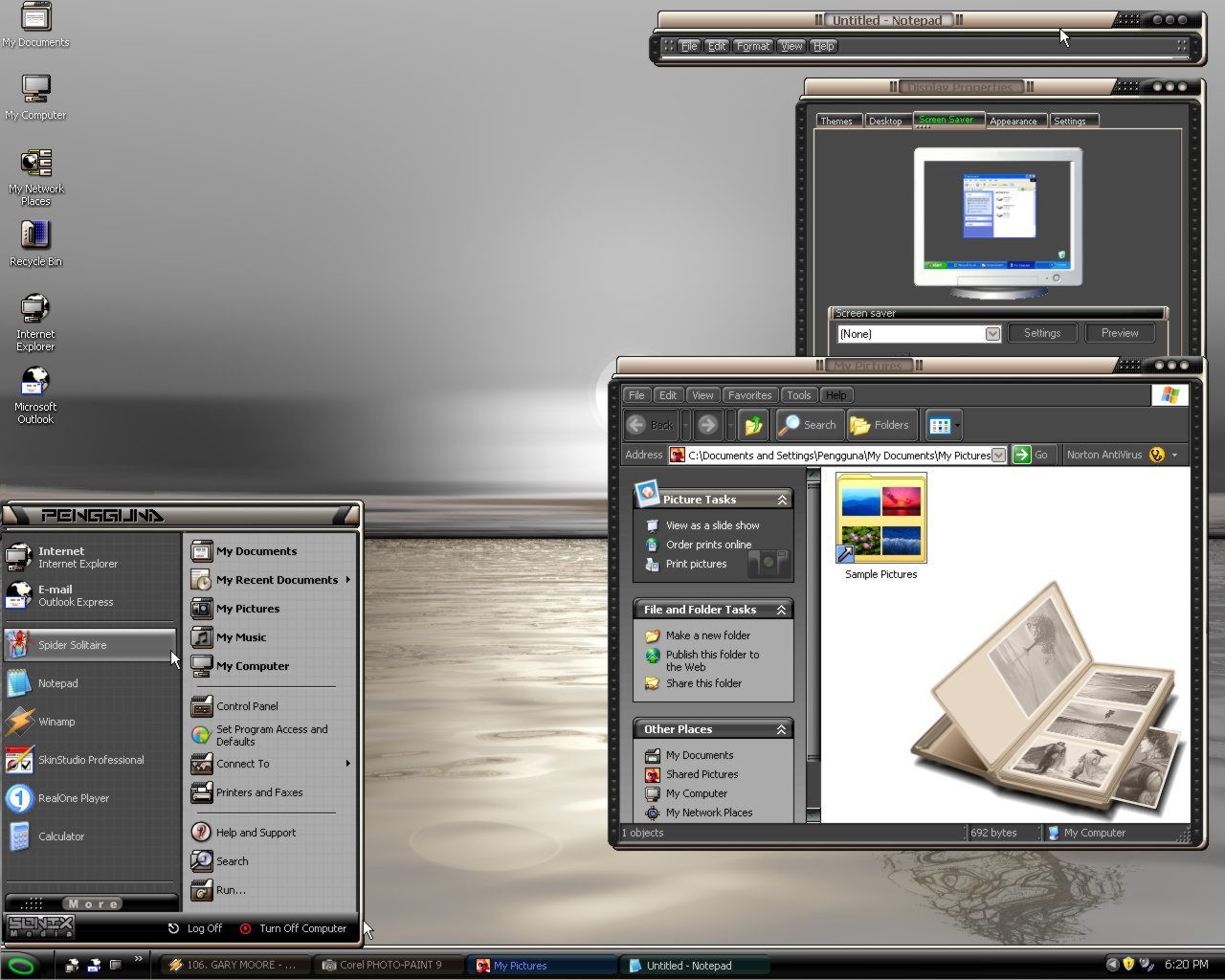Click View as a slide show link
1225x980 pixels.
point(713,525)
